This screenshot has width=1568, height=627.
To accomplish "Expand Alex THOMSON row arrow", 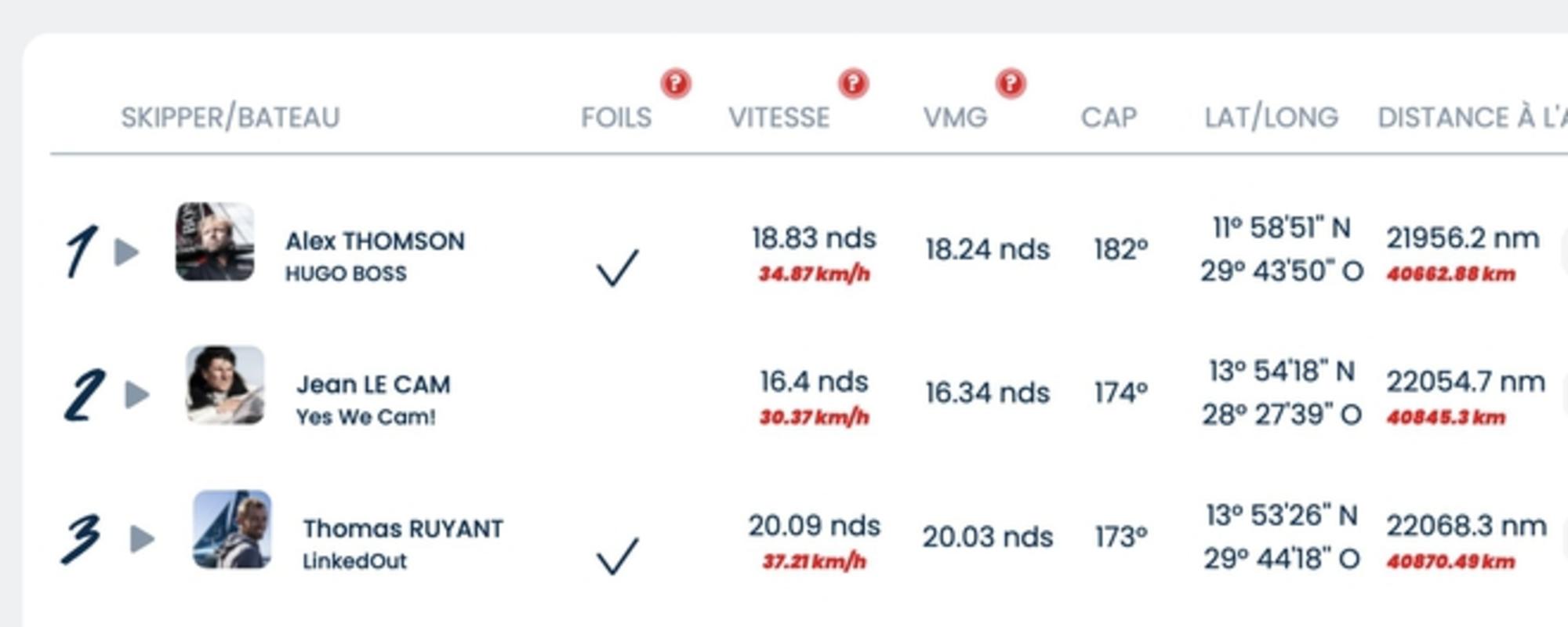I will (126, 252).
